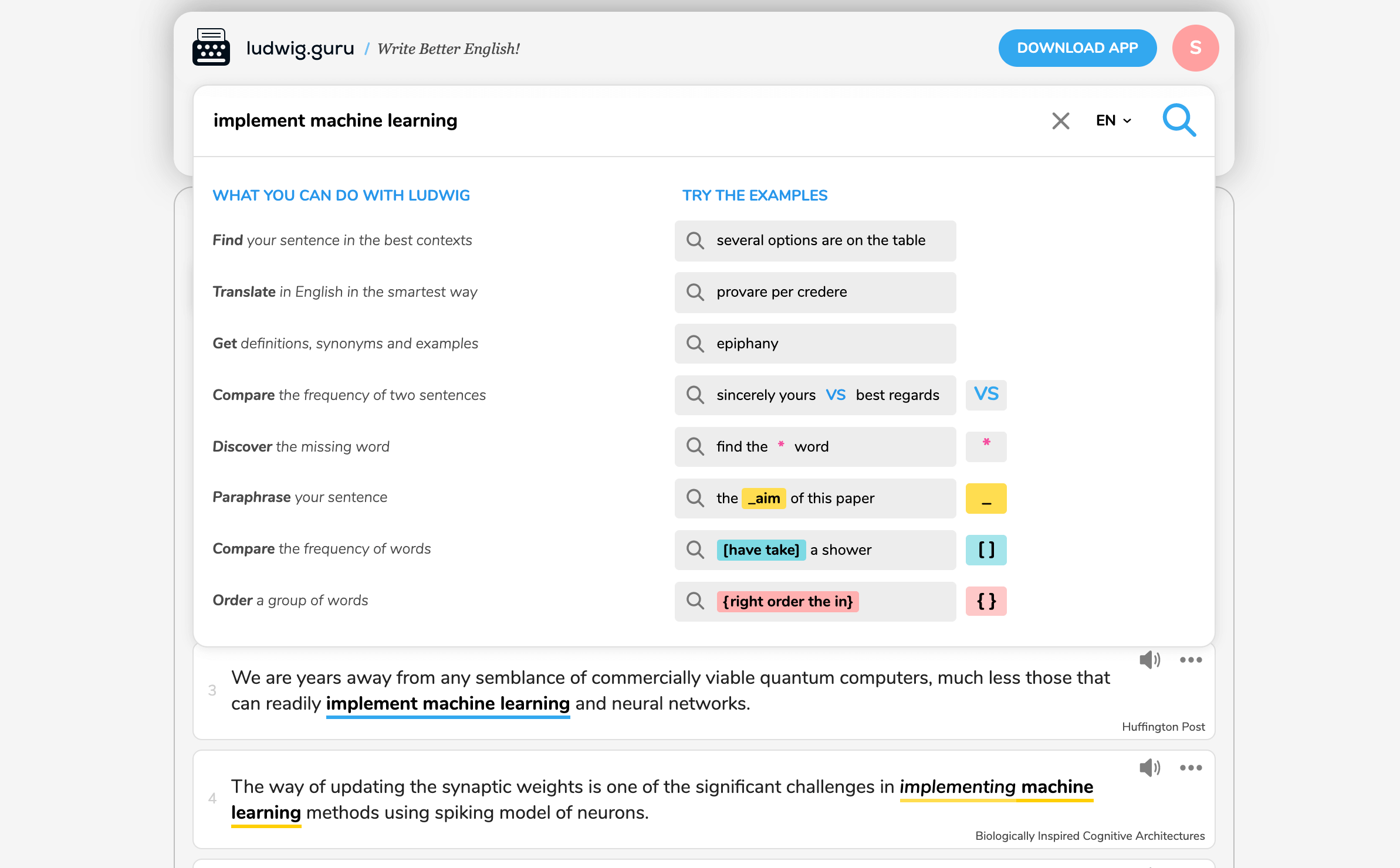
Task: Open the user profile avatar S
Action: click(x=1195, y=48)
